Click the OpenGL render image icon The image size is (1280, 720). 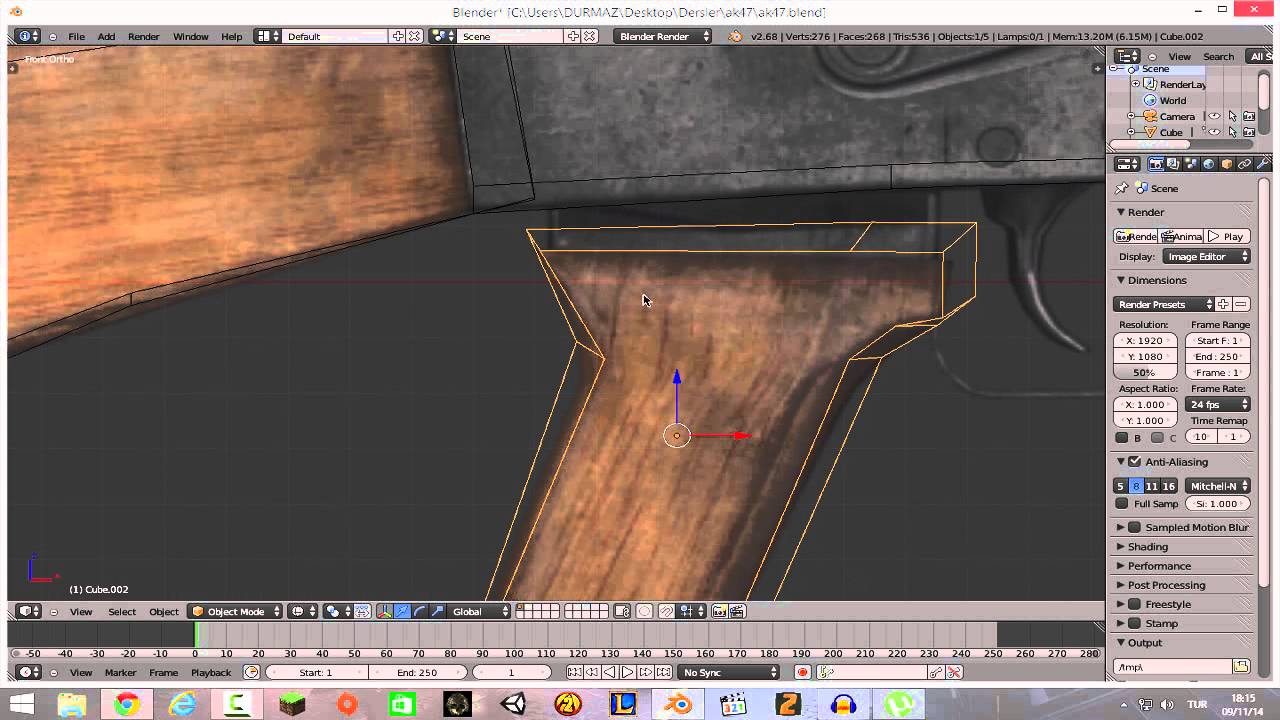[719, 611]
